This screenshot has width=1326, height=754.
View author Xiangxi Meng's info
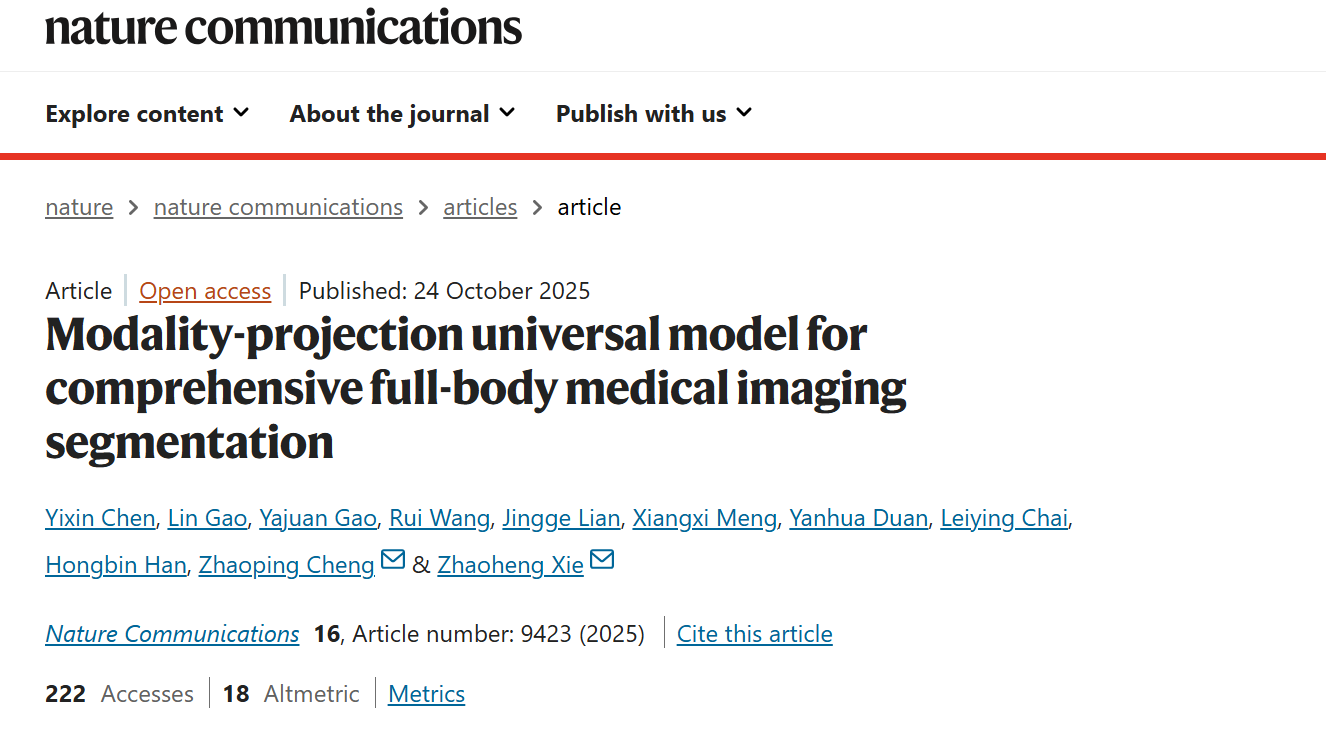pos(705,518)
